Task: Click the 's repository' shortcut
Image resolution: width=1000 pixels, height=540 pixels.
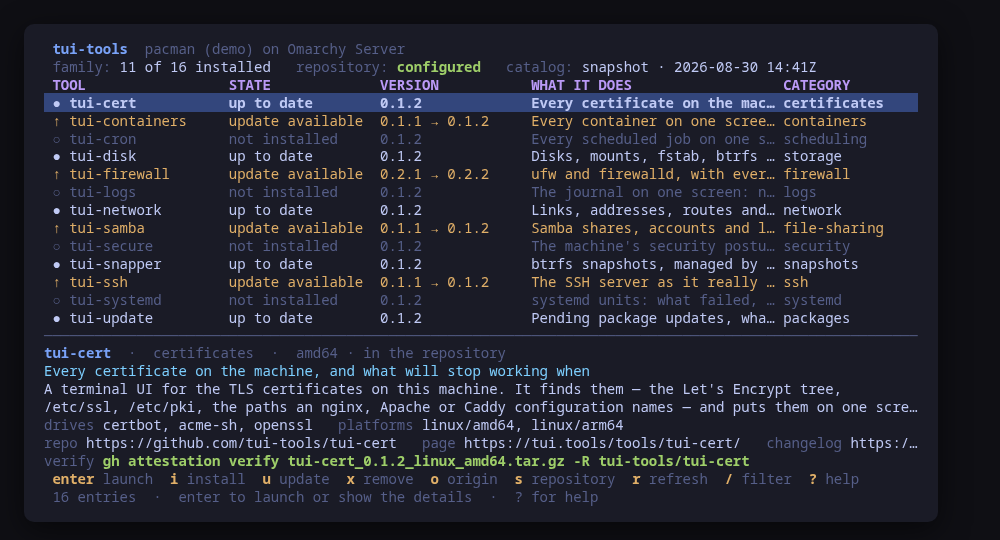Action: 564,479
